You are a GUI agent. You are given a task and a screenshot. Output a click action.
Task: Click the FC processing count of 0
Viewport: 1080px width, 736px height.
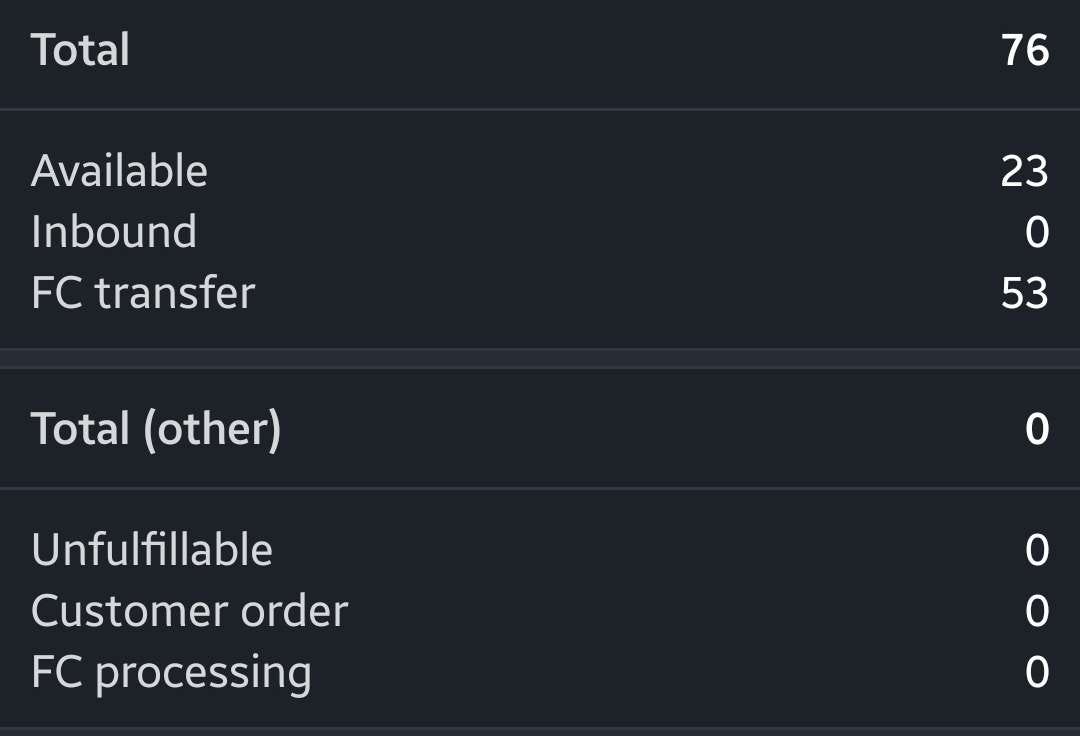(x=1036, y=672)
